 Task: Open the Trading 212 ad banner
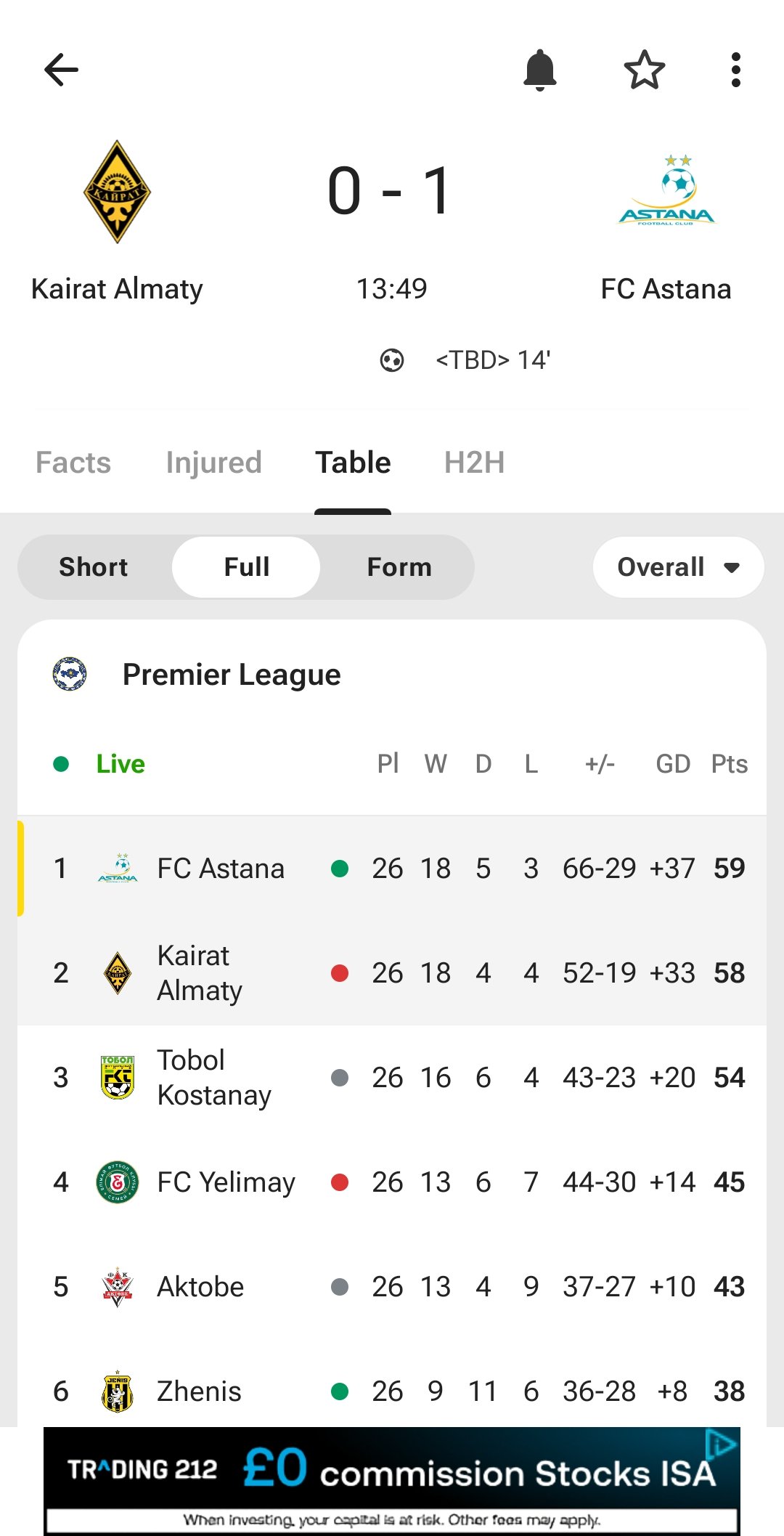pyautogui.click(x=392, y=1480)
